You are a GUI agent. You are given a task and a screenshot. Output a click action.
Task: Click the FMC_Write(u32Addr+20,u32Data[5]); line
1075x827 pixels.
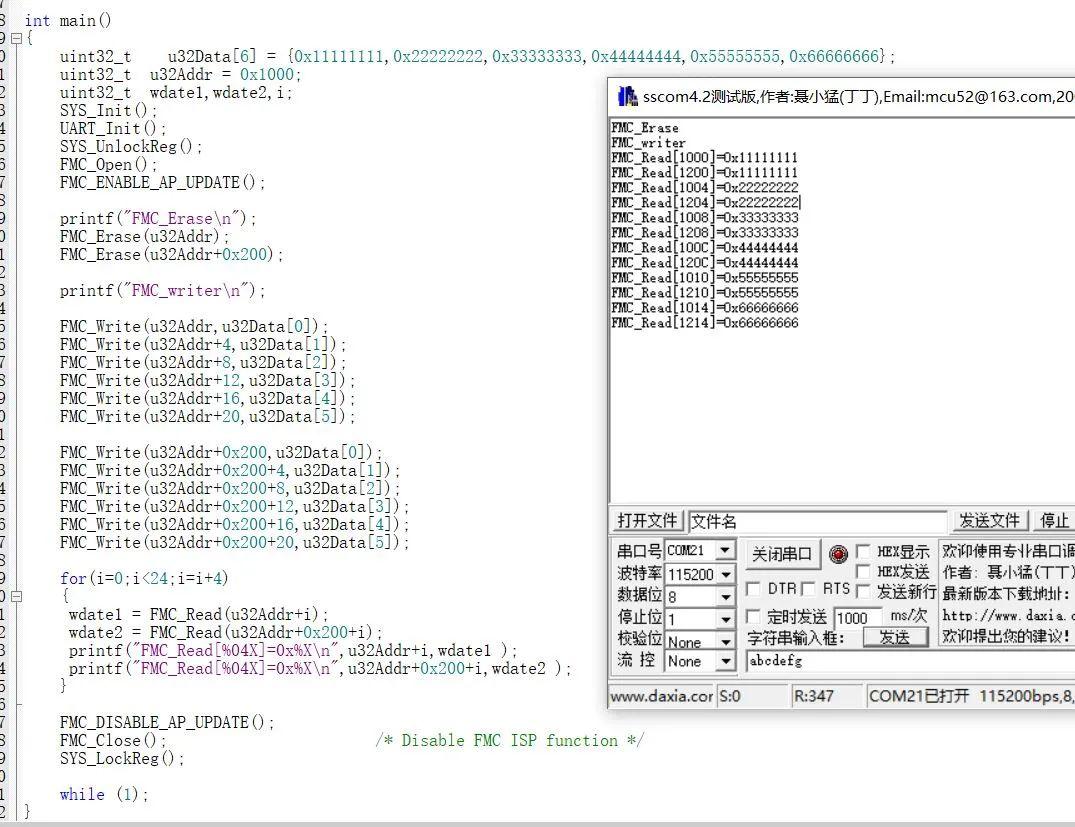pyautogui.click(x=208, y=416)
